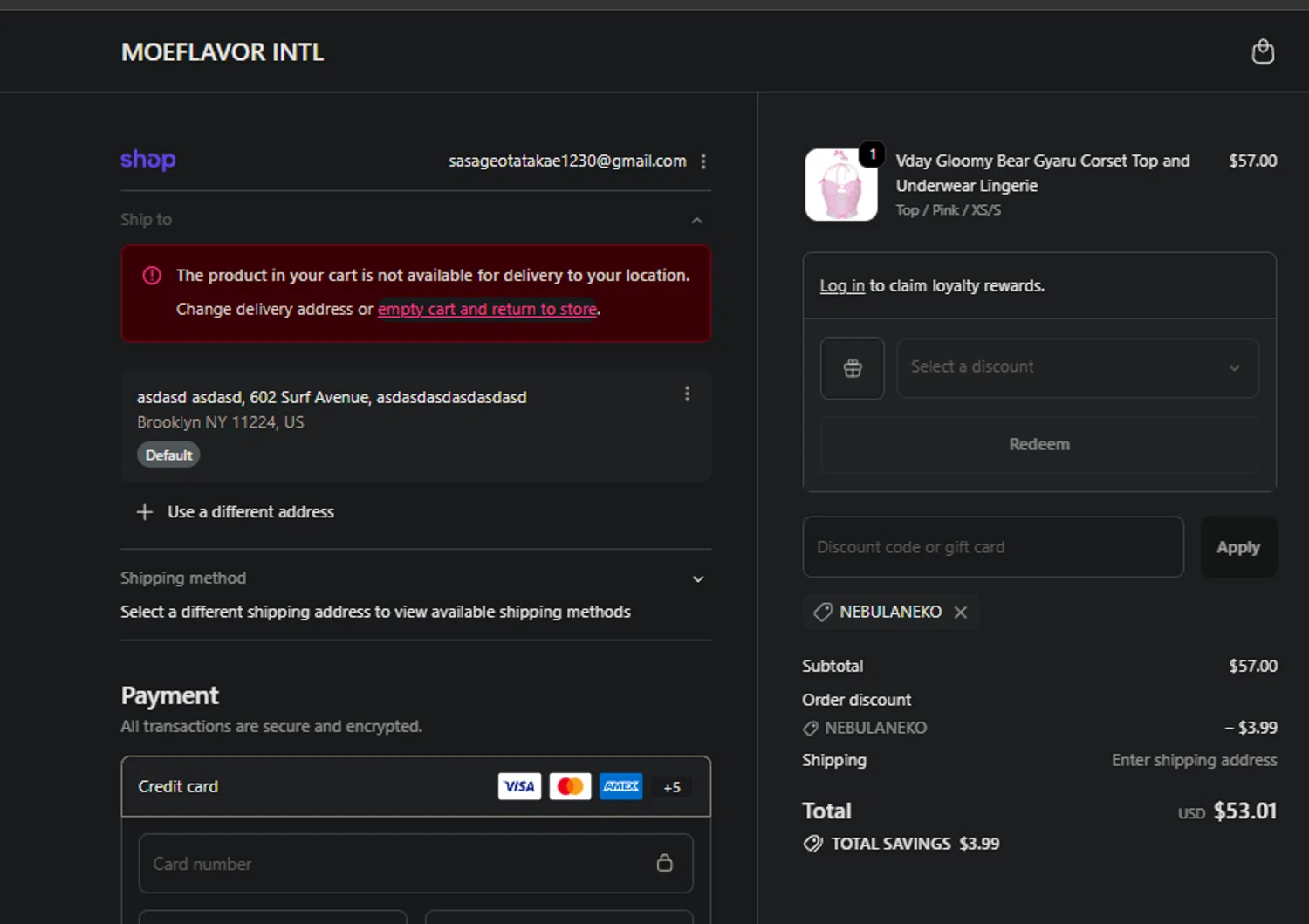Select the default Brooklyn NY address card
The width and height of the screenshot is (1309, 924).
tap(415, 426)
